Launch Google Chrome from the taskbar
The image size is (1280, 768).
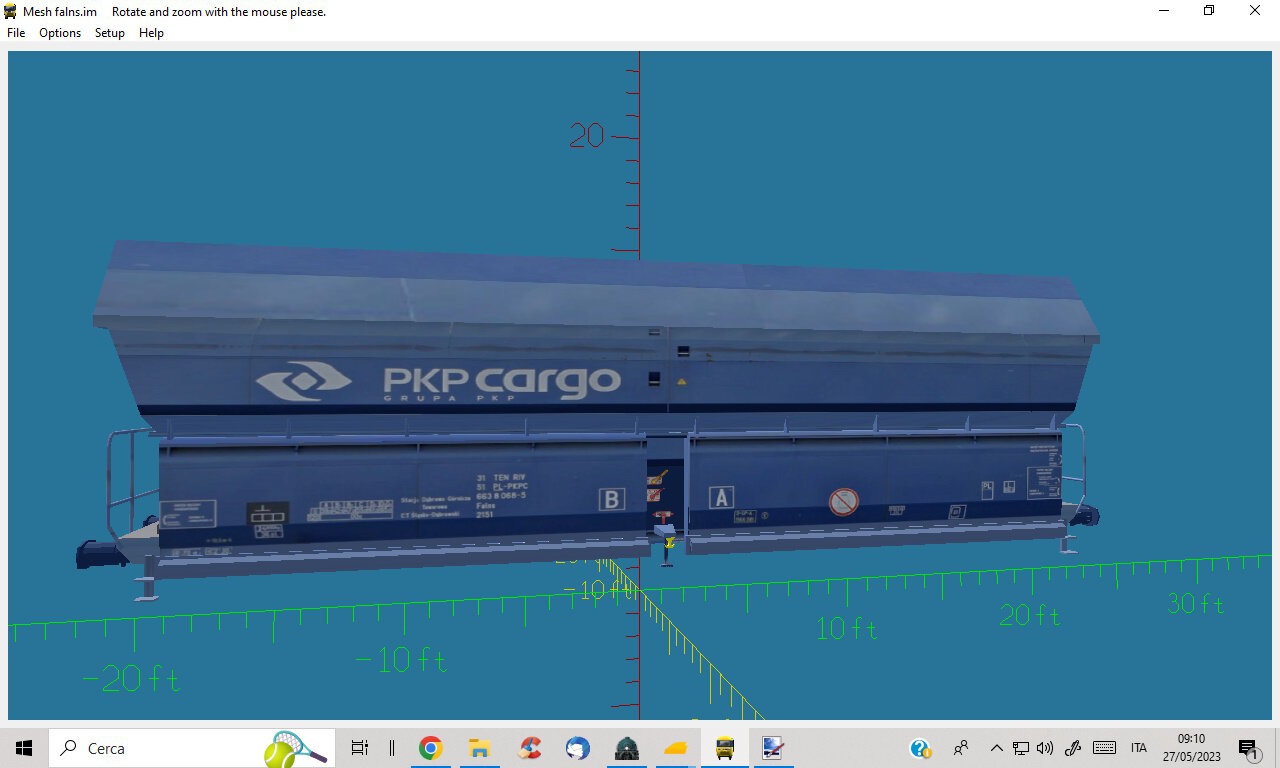click(x=431, y=748)
